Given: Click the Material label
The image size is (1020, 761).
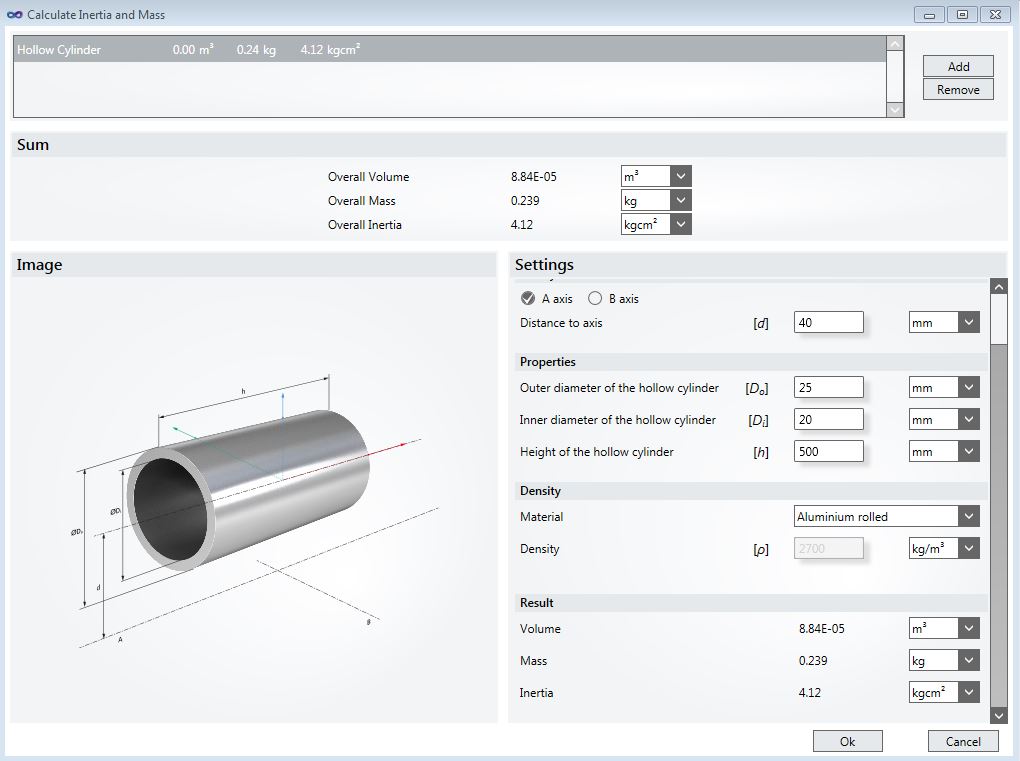Looking at the screenshot, I should pyautogui.click(x=541, y=516).
